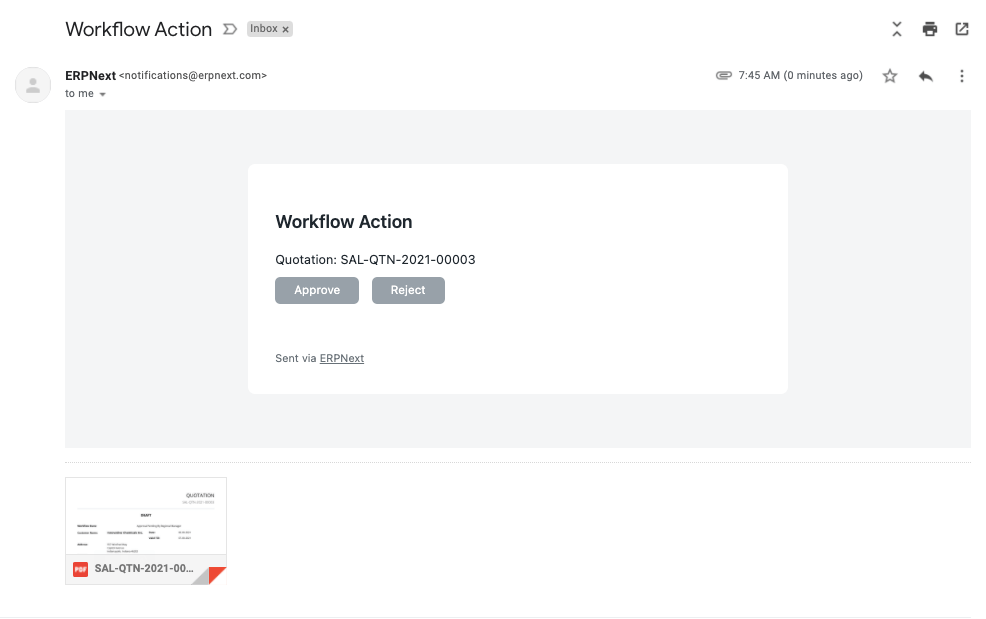Viewport: 986px width, 619px height.
Task: Open the SAL-QTN-2021-00003 attachment preview
Action: pyautogui.click(x=145, y=518)
